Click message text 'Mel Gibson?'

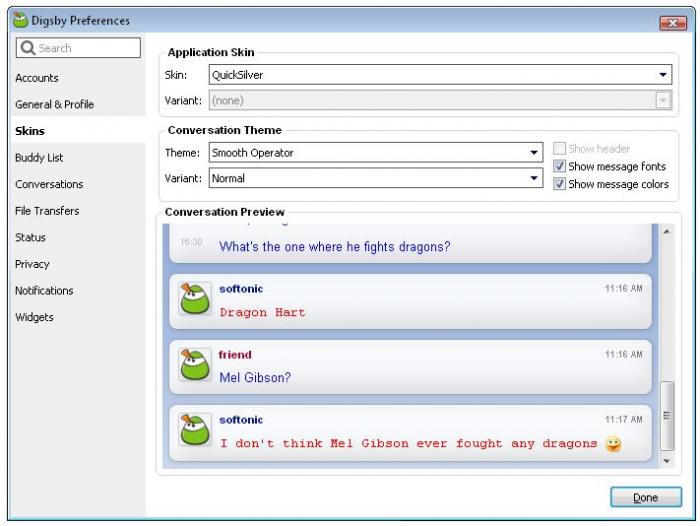click(255, 378)
